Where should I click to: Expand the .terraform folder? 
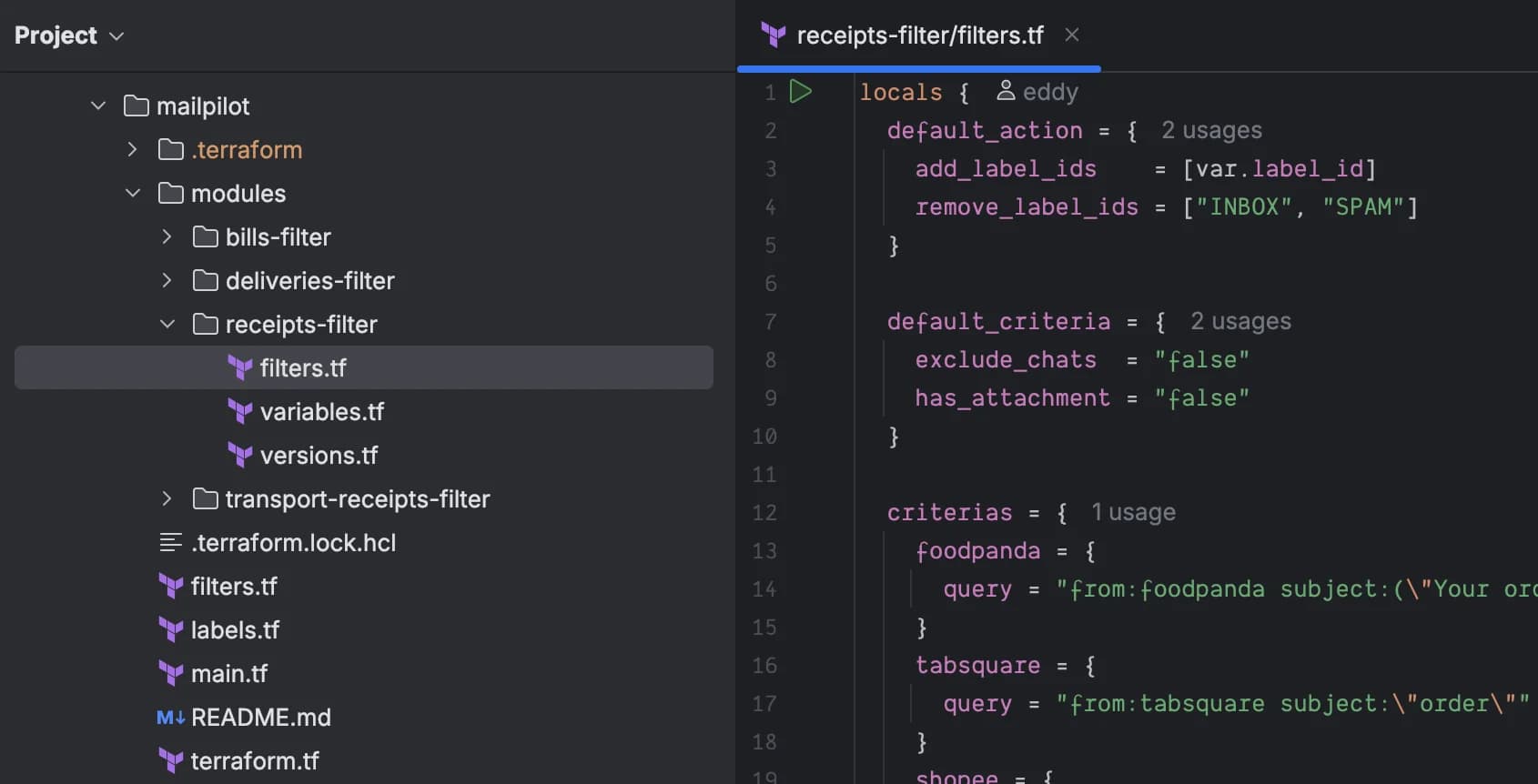tap(133, 150)
